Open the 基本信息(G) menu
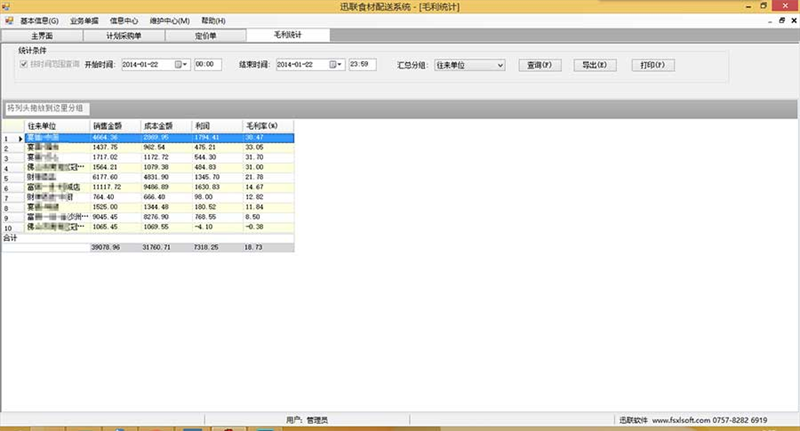The image size is (800, 431). click(x=39, y=20)
